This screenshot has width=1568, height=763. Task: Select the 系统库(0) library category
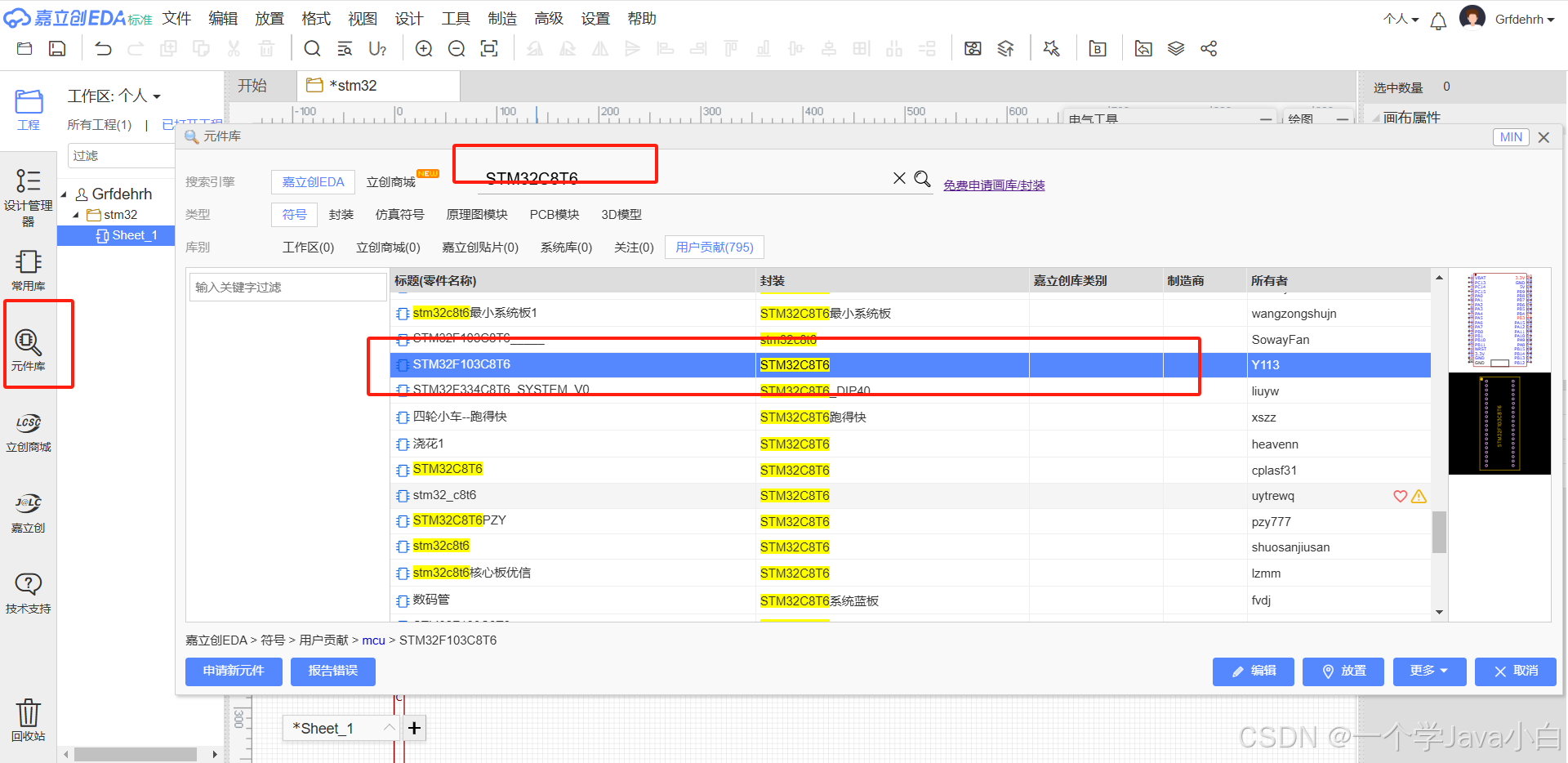566,247
